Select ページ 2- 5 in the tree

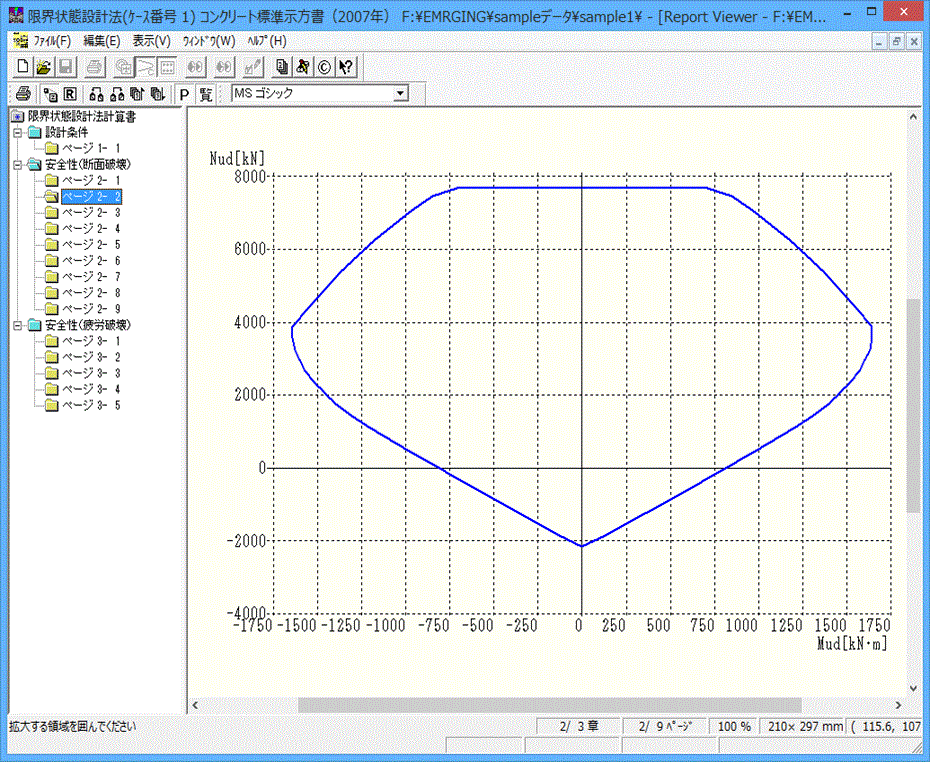[91, 245]
